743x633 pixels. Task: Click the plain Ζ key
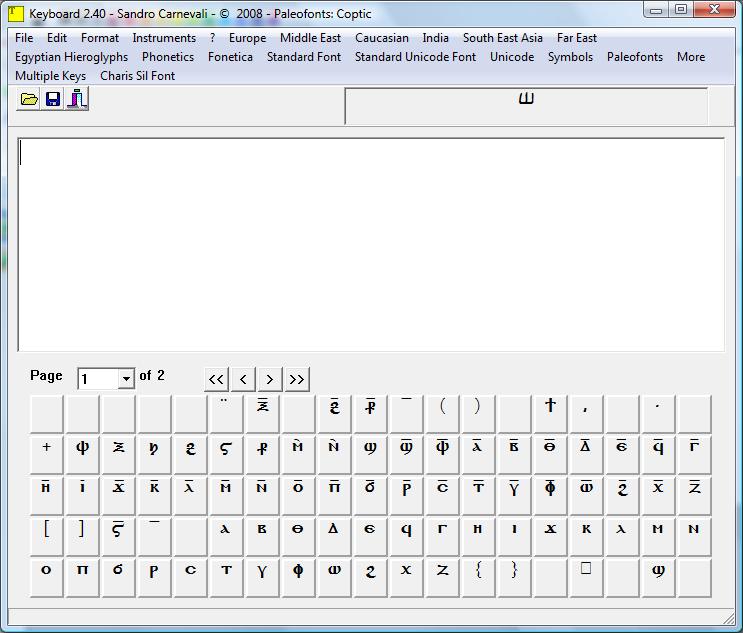442,578
